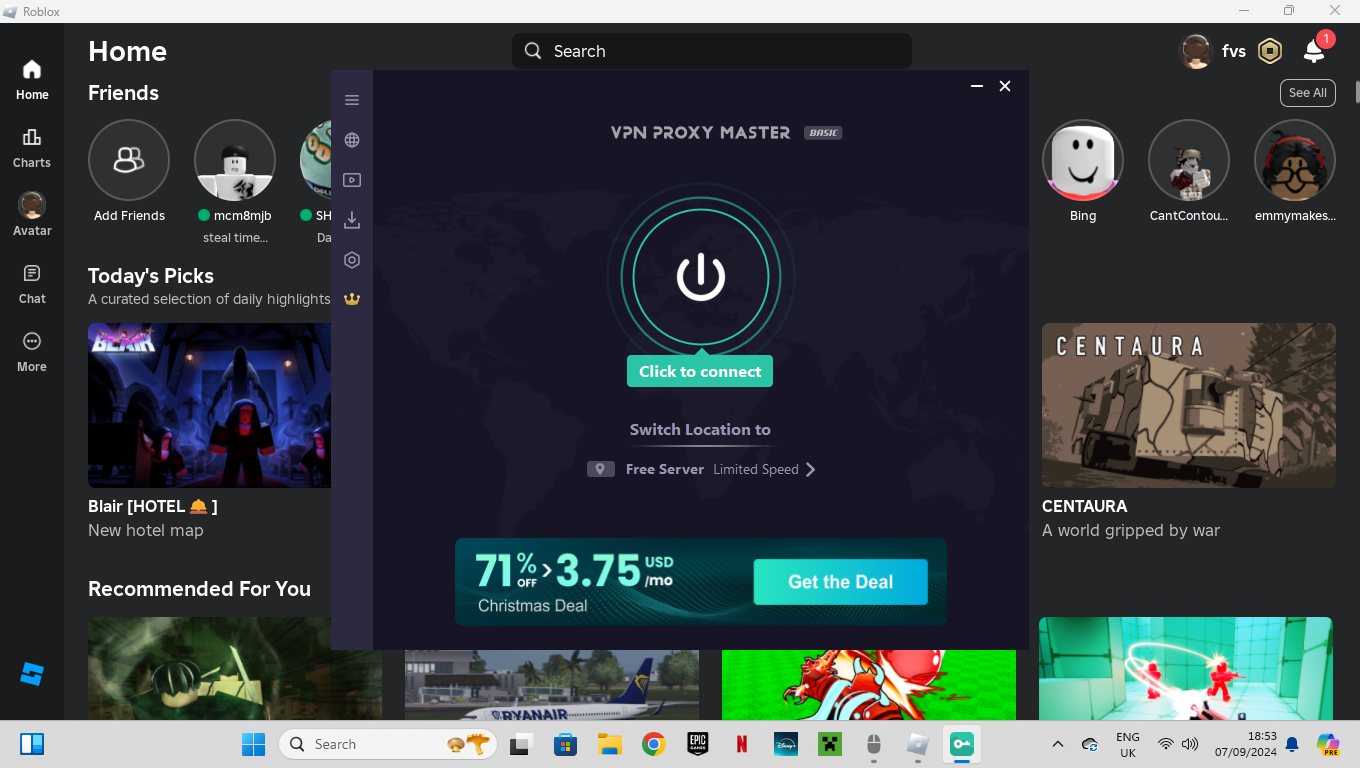Open the volume speaker tray icon
The width and height of the screenshot is (1360, 768).
1189,744
